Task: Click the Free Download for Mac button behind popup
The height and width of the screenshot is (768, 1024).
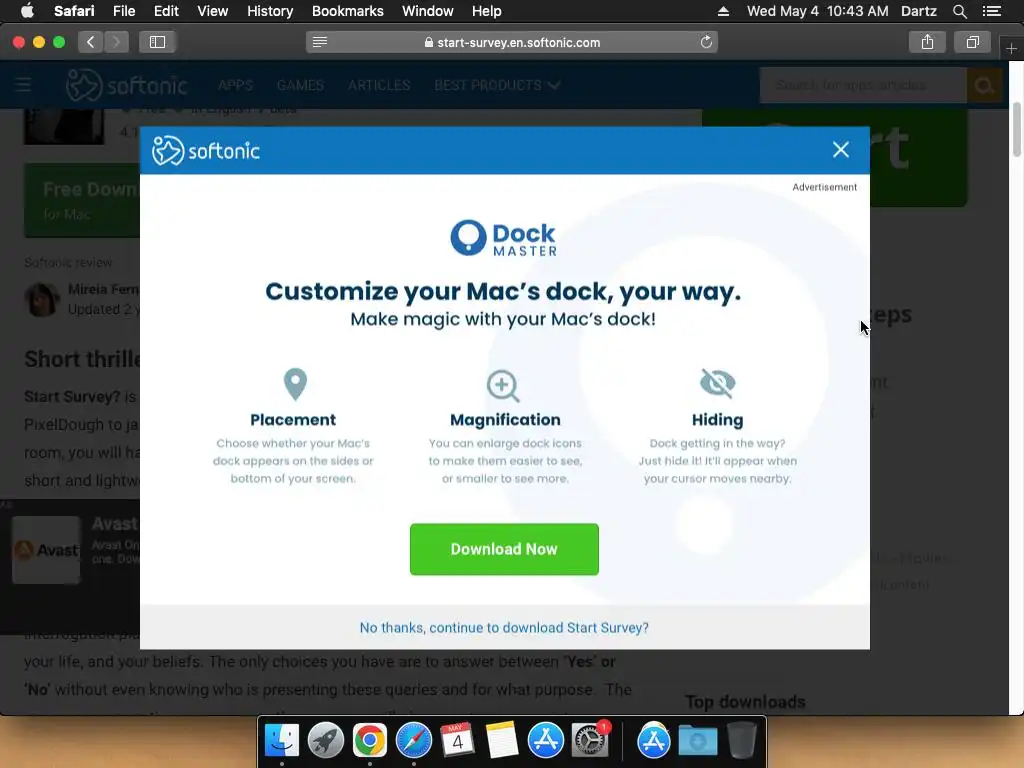Action: pos(82,200)
